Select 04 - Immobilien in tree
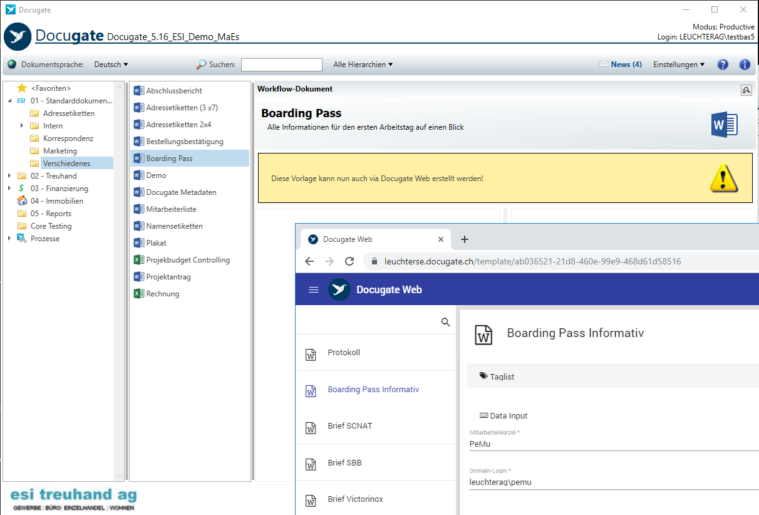The height and width of the screenshot is (515, 759). coord(57,201)
